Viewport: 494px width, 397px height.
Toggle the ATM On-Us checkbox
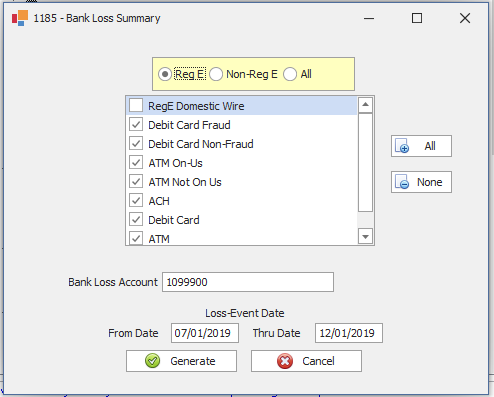[136, 163]
